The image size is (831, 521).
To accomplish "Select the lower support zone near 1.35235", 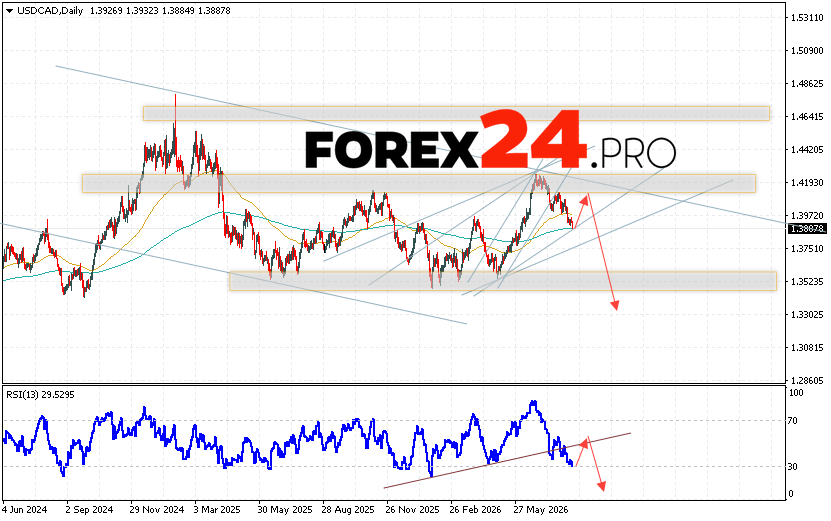I will pos(503,281).
